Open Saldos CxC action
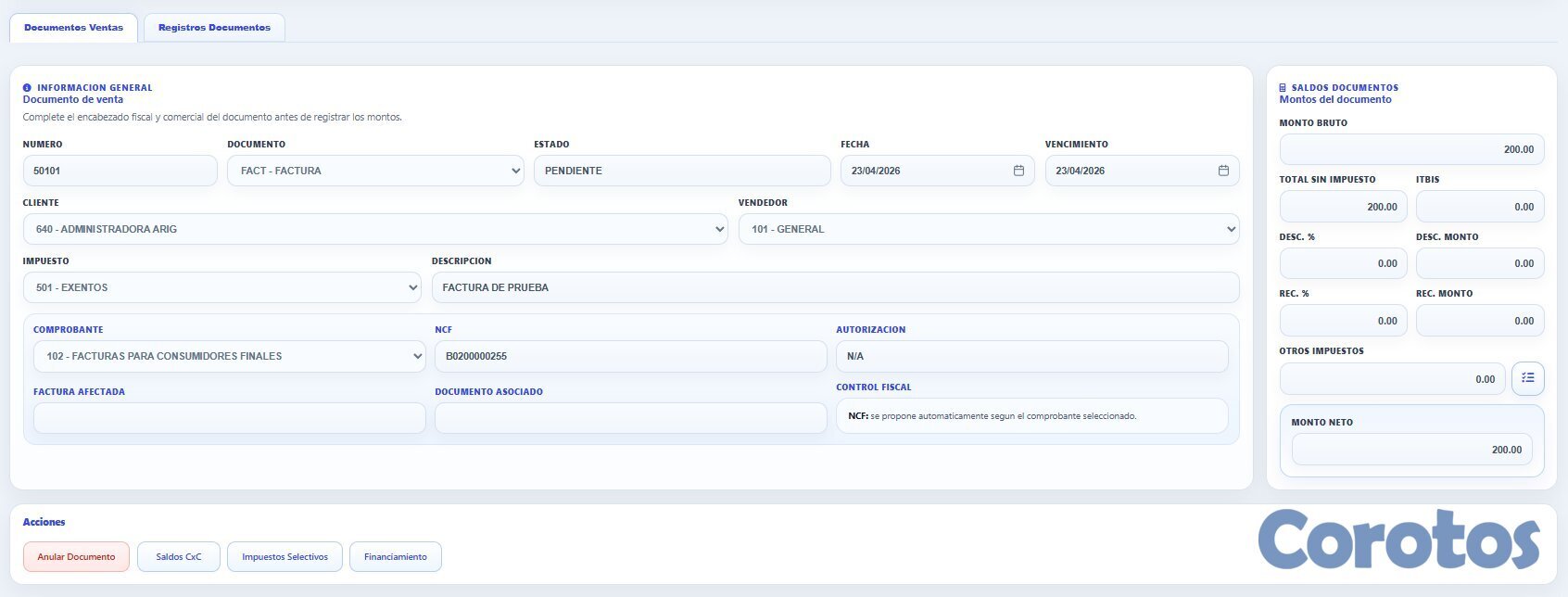Viewport: 1568px width, 597px height. (x=179, y=557)
